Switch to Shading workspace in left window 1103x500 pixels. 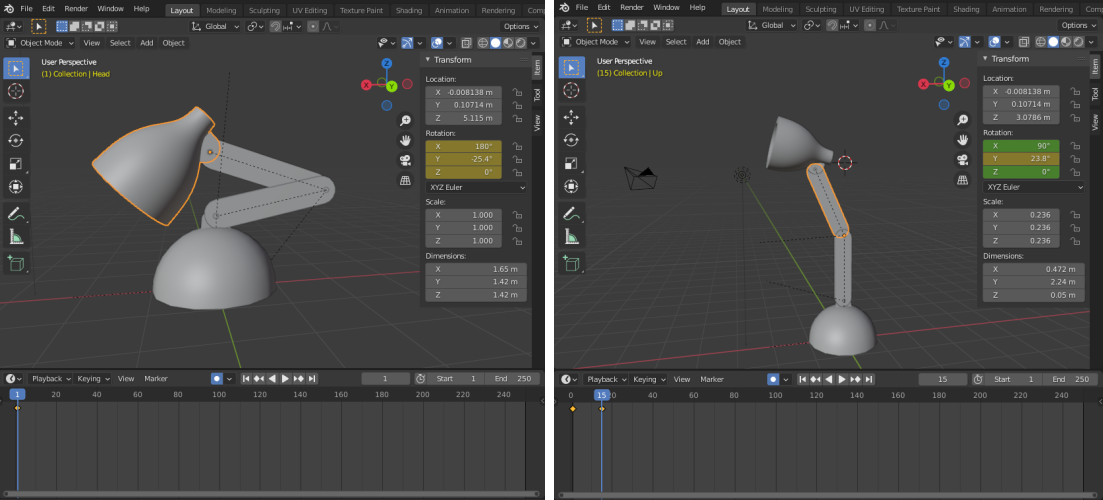409,11
